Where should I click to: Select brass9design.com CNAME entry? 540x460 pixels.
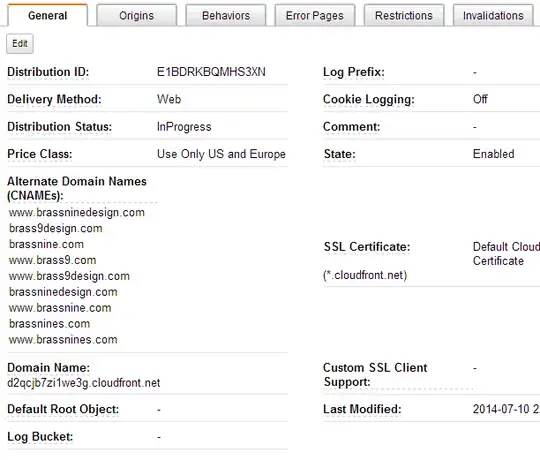56,228
